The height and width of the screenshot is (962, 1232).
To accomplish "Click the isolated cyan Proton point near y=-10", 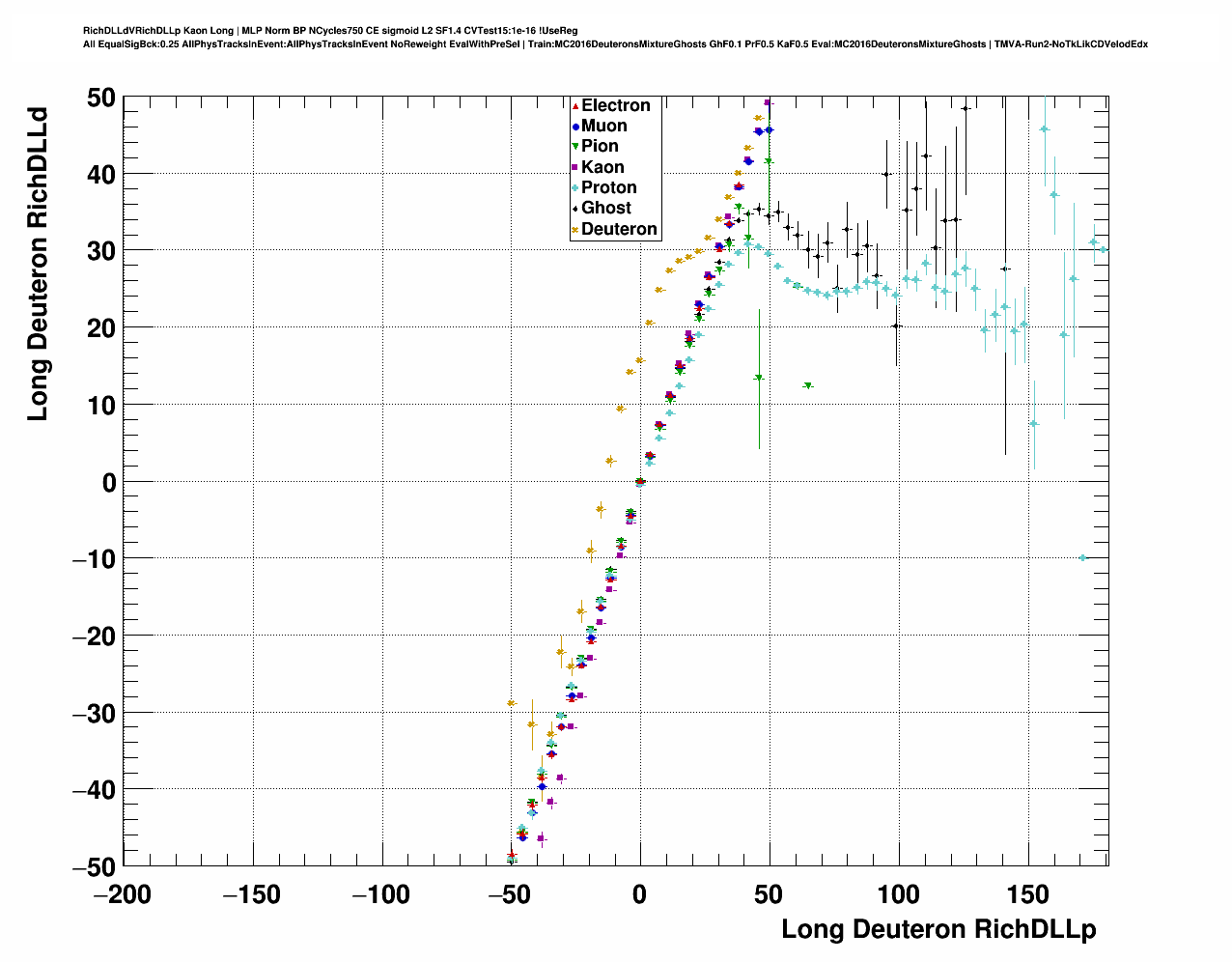I will coord(1083,557).
